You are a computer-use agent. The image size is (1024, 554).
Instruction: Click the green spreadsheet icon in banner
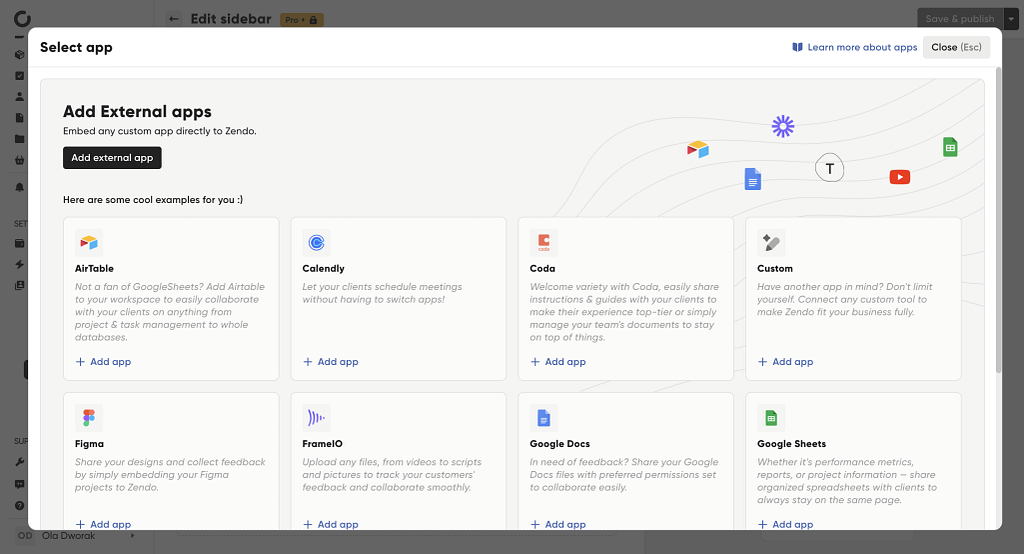(x=950, y=147)
